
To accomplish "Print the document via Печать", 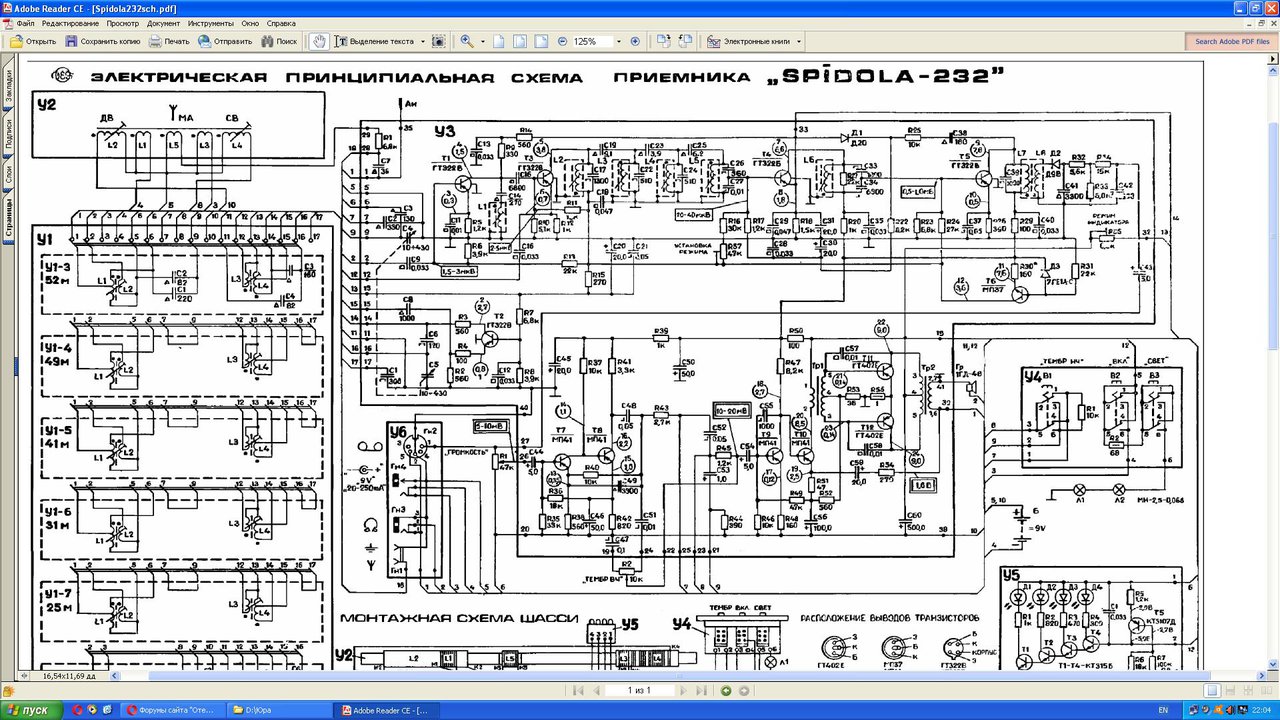I will pyautogui.click(x=170, y=41).
